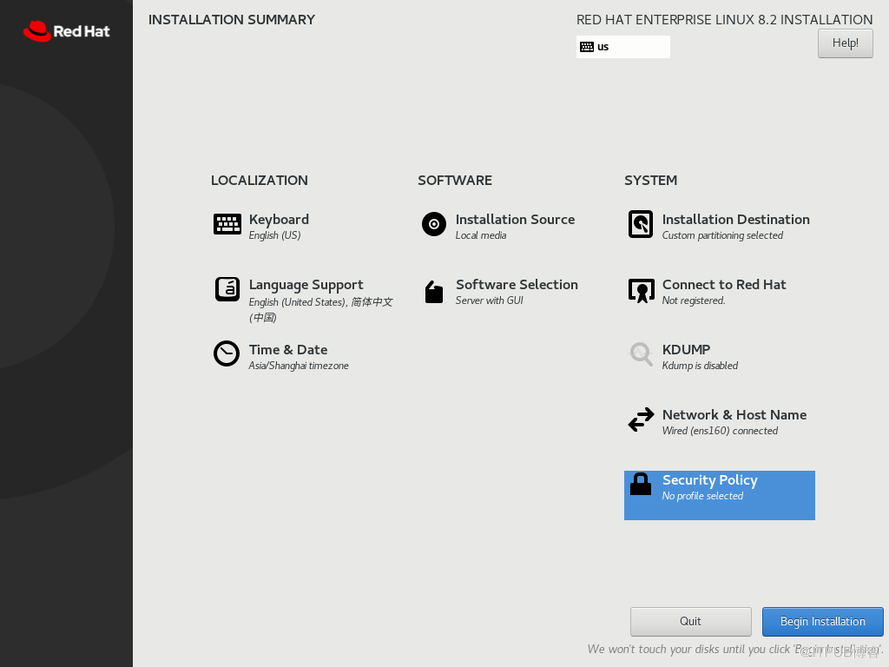Open the Keyboard title link

coord(279,219)
